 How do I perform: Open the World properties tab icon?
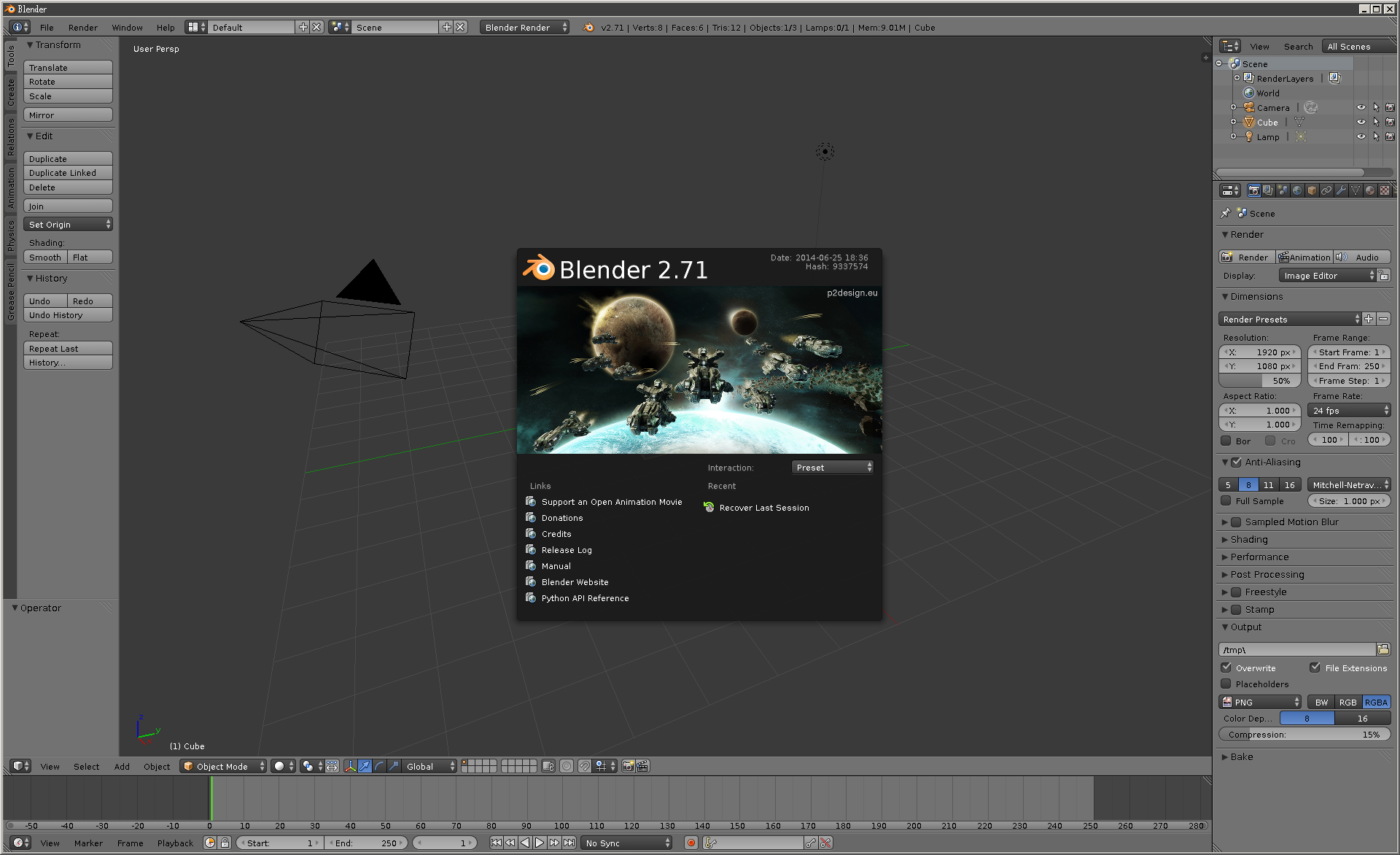pyautogui.click(x=1297, y=190)
